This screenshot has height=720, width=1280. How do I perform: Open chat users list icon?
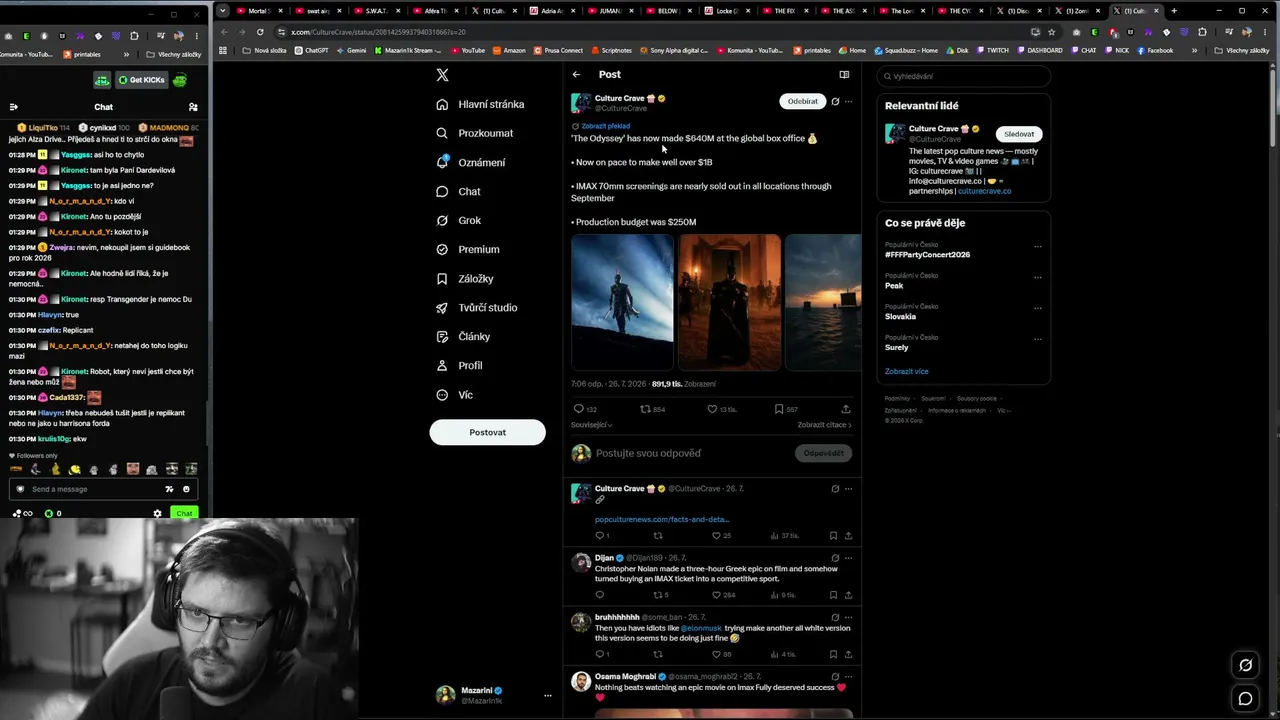(x=193, y=107)
